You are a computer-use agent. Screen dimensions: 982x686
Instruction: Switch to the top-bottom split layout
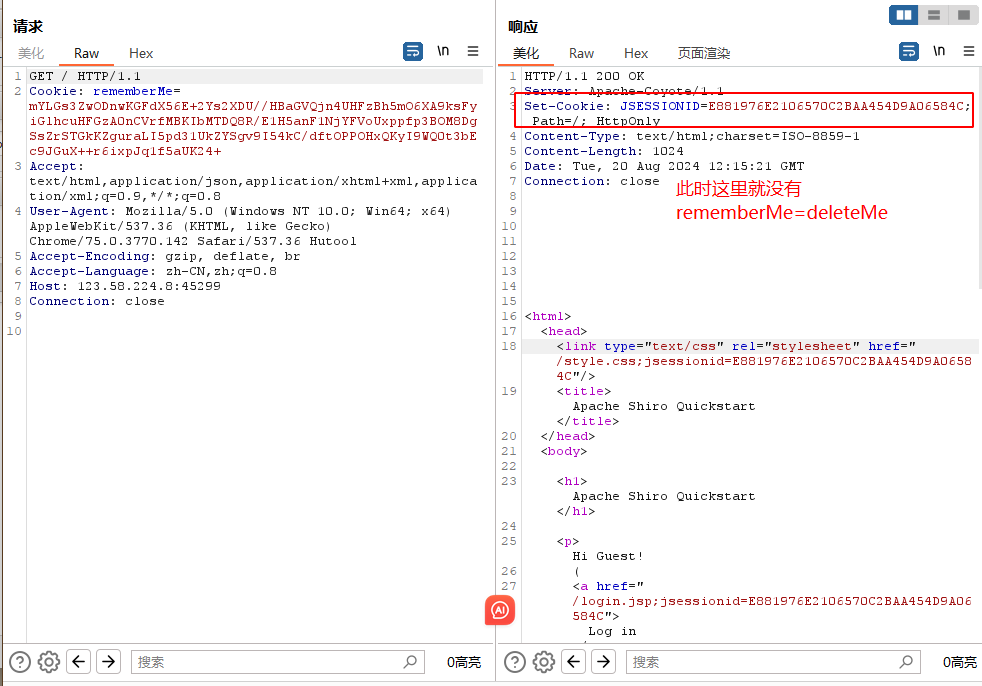coord(934,15)
